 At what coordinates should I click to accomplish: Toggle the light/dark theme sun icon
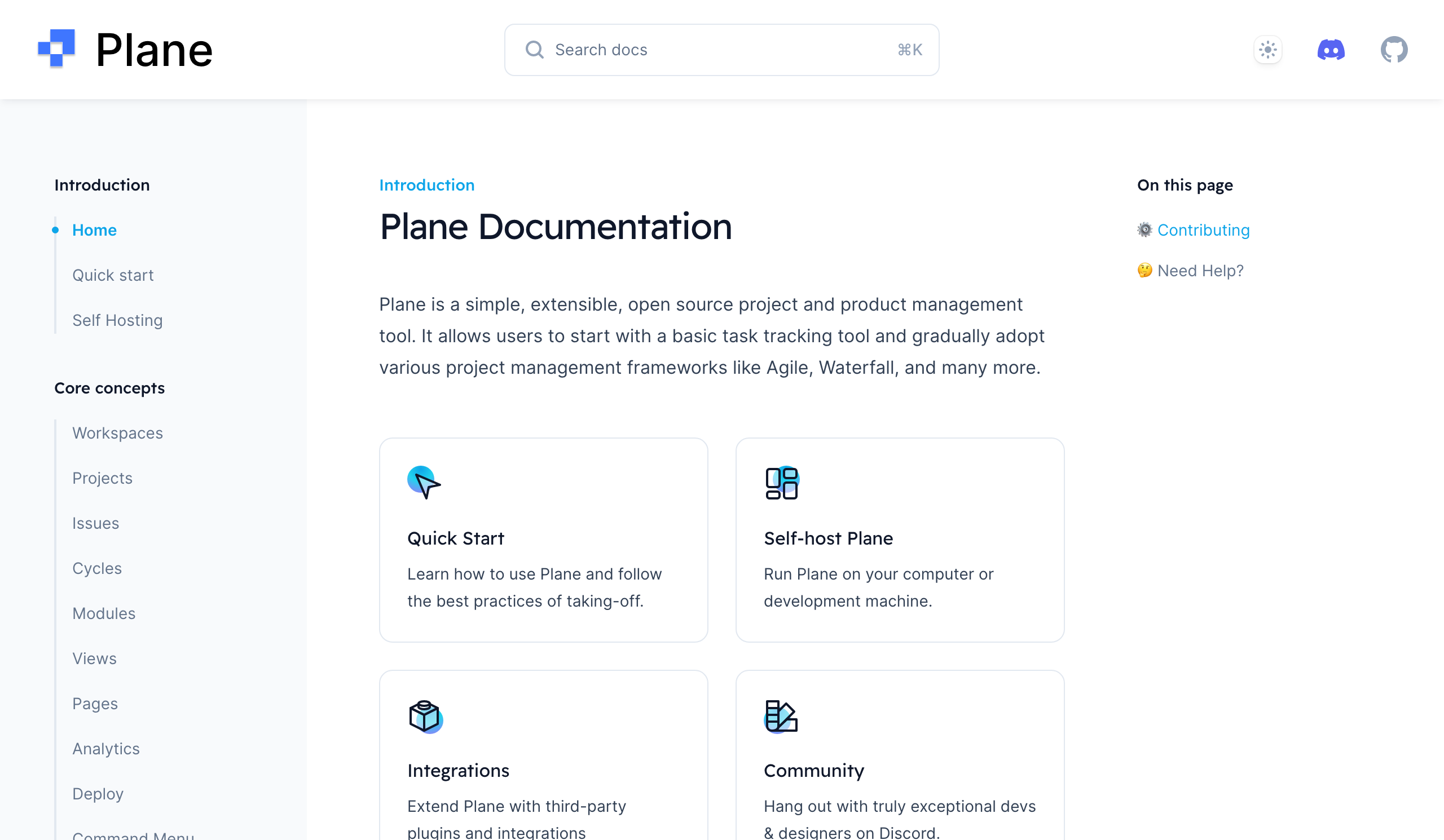point(1267,50)
